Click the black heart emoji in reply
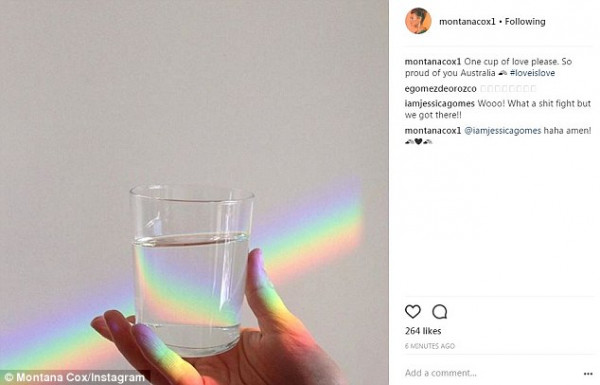 click(x=418, y=142)
